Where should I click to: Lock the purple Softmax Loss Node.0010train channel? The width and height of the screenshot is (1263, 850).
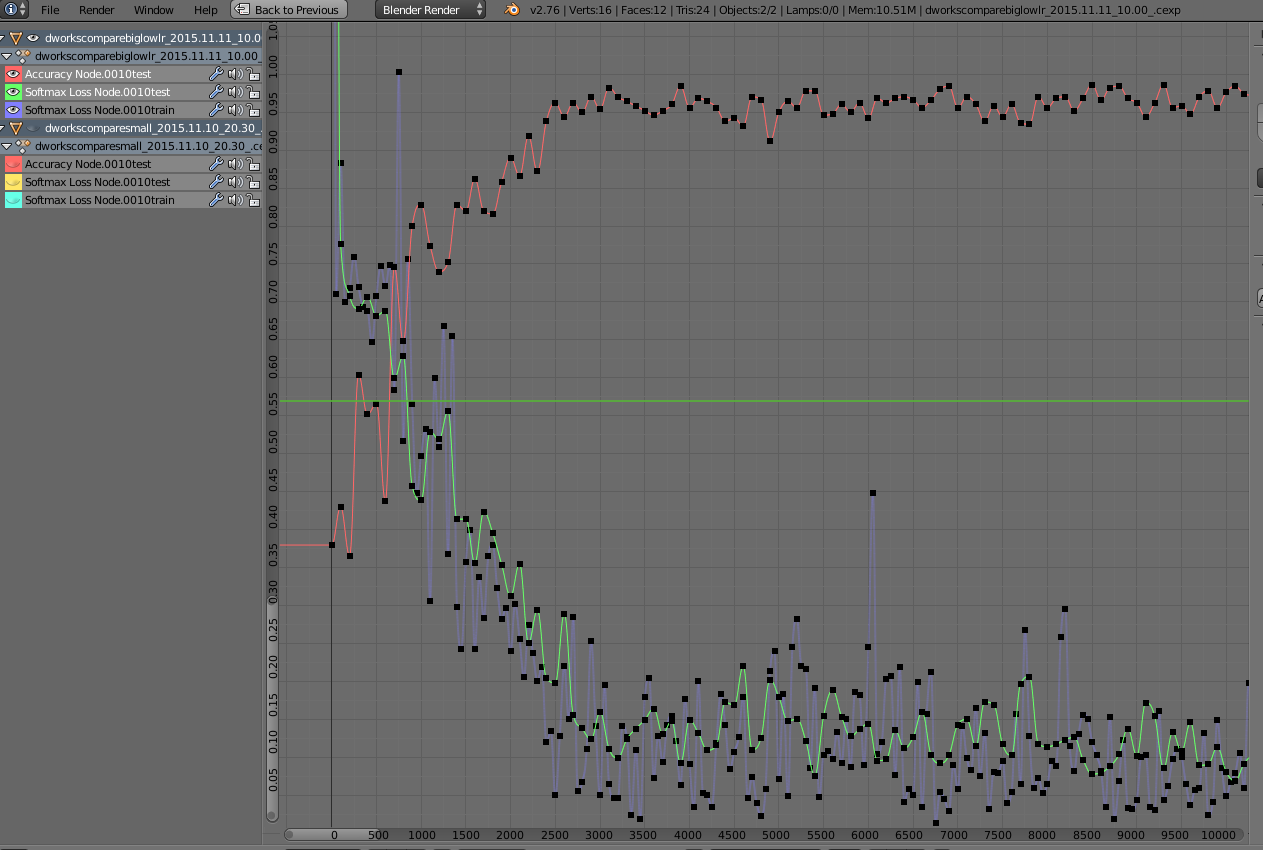point(253,110)
